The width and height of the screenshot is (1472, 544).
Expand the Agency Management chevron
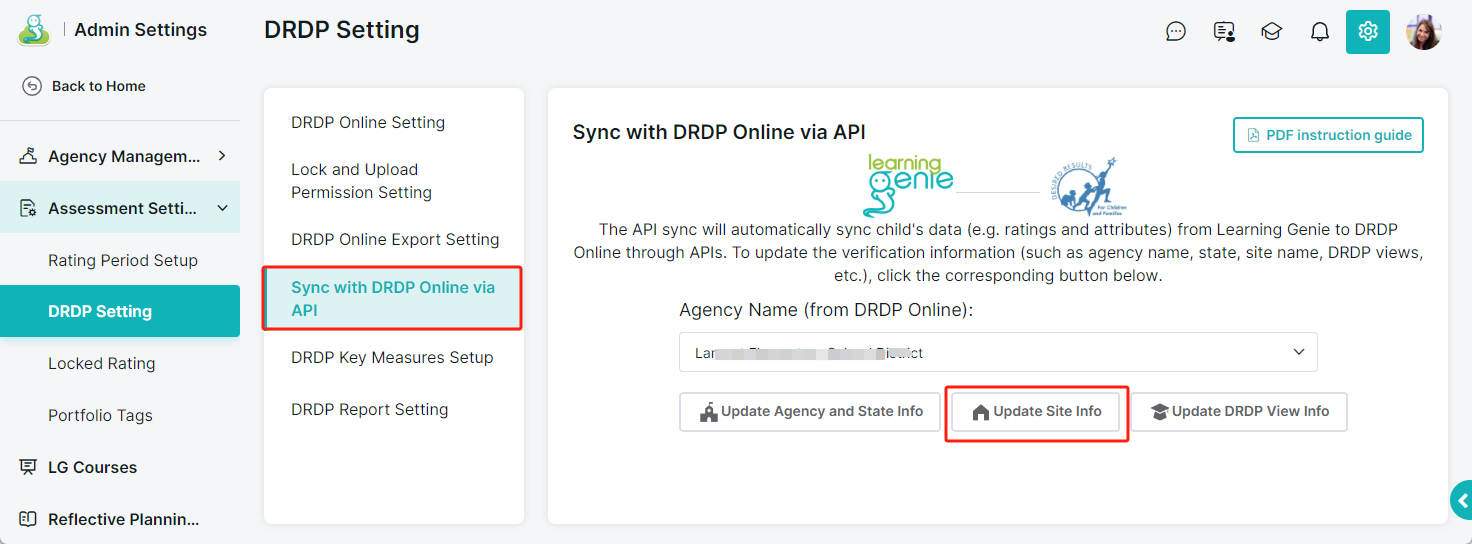[x=222, y=156]
